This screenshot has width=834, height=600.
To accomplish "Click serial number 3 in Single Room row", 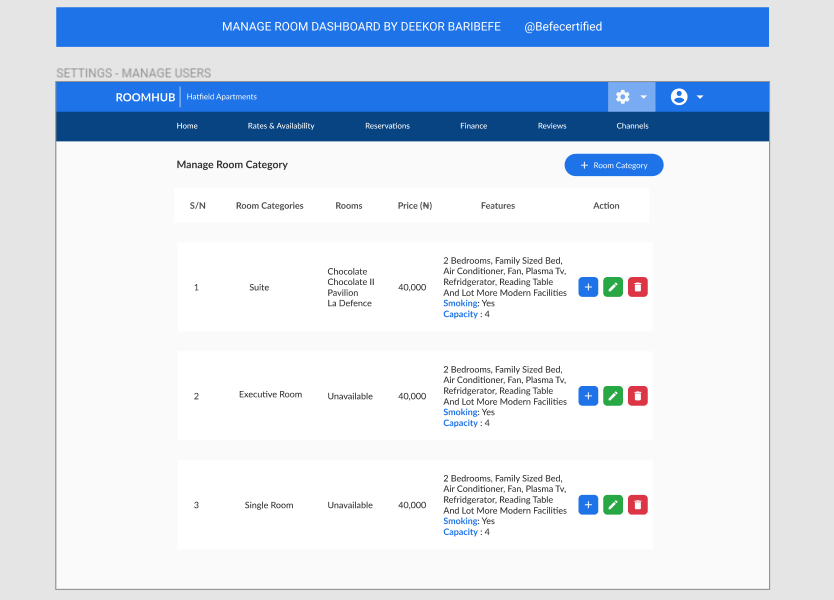I will point(196,505).
